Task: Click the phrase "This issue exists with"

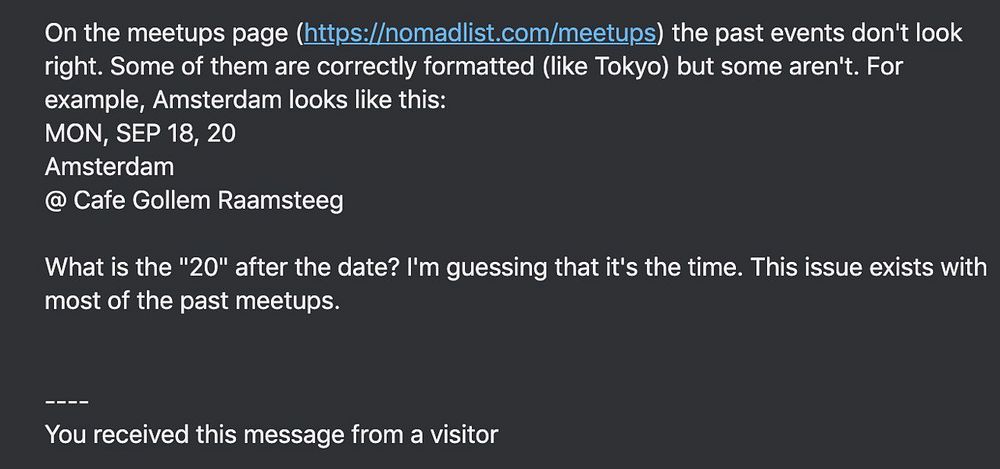Action: 869,268
